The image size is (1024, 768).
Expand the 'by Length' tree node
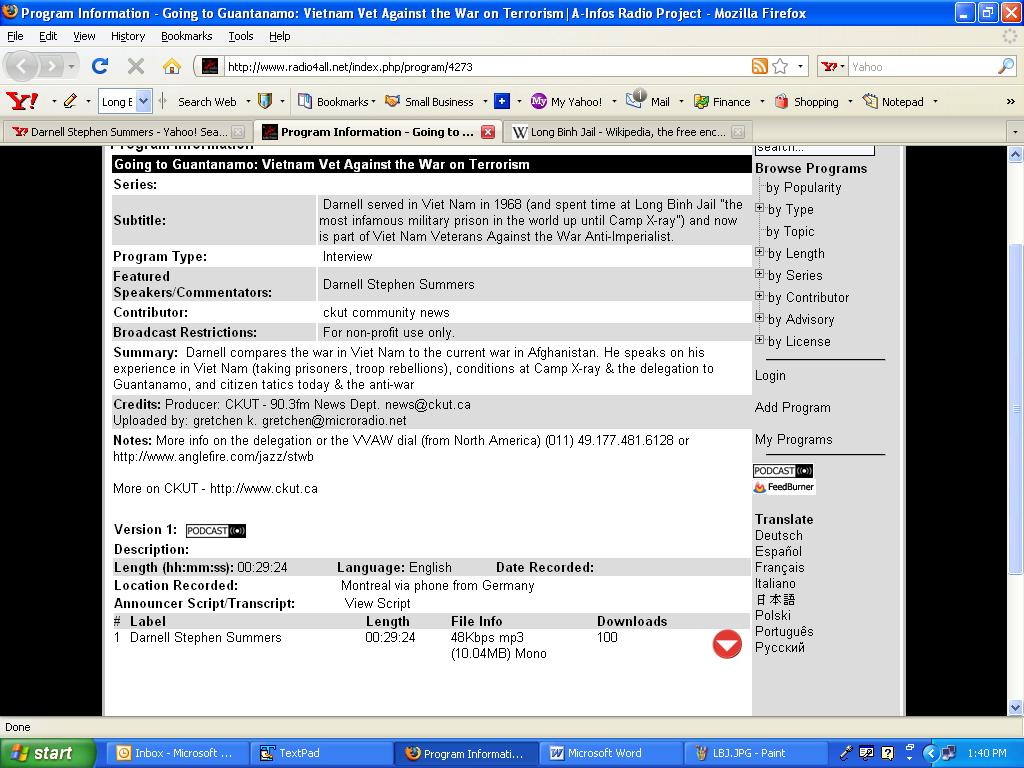[760, 253]
